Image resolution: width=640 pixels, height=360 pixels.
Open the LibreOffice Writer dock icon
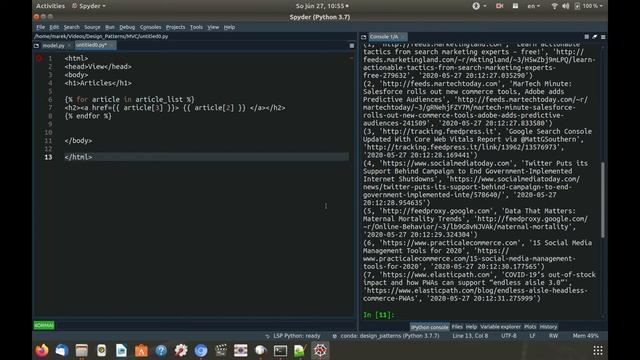pyautogui.click(x=121, y=350)
